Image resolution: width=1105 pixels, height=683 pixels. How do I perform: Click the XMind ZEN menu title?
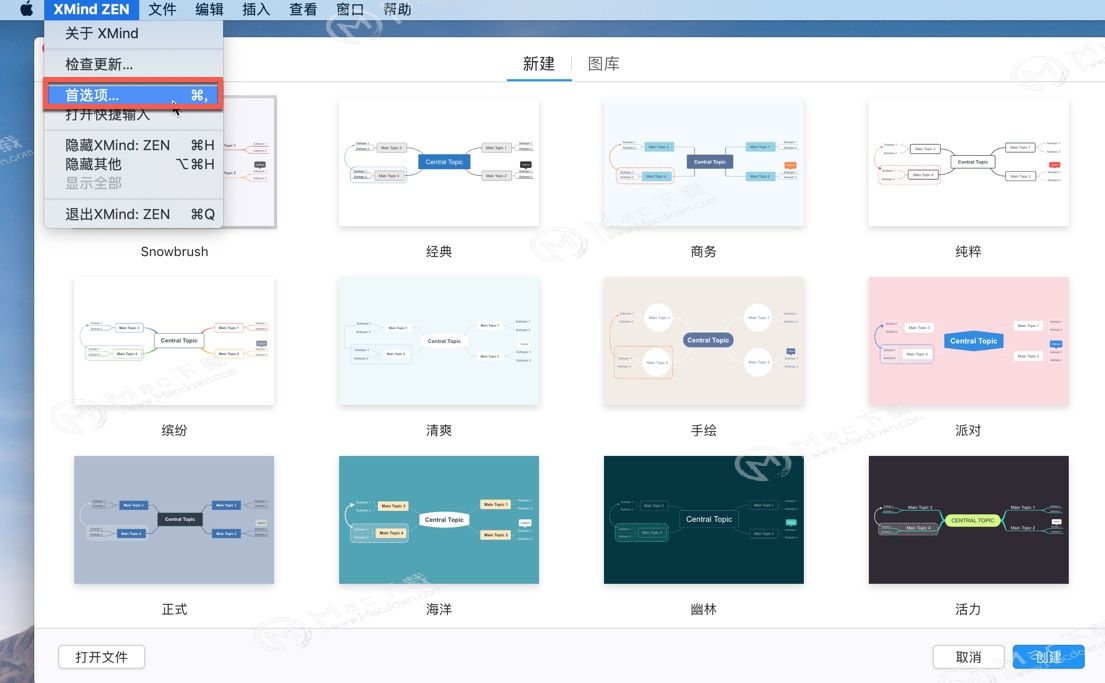tap(92, 9)
